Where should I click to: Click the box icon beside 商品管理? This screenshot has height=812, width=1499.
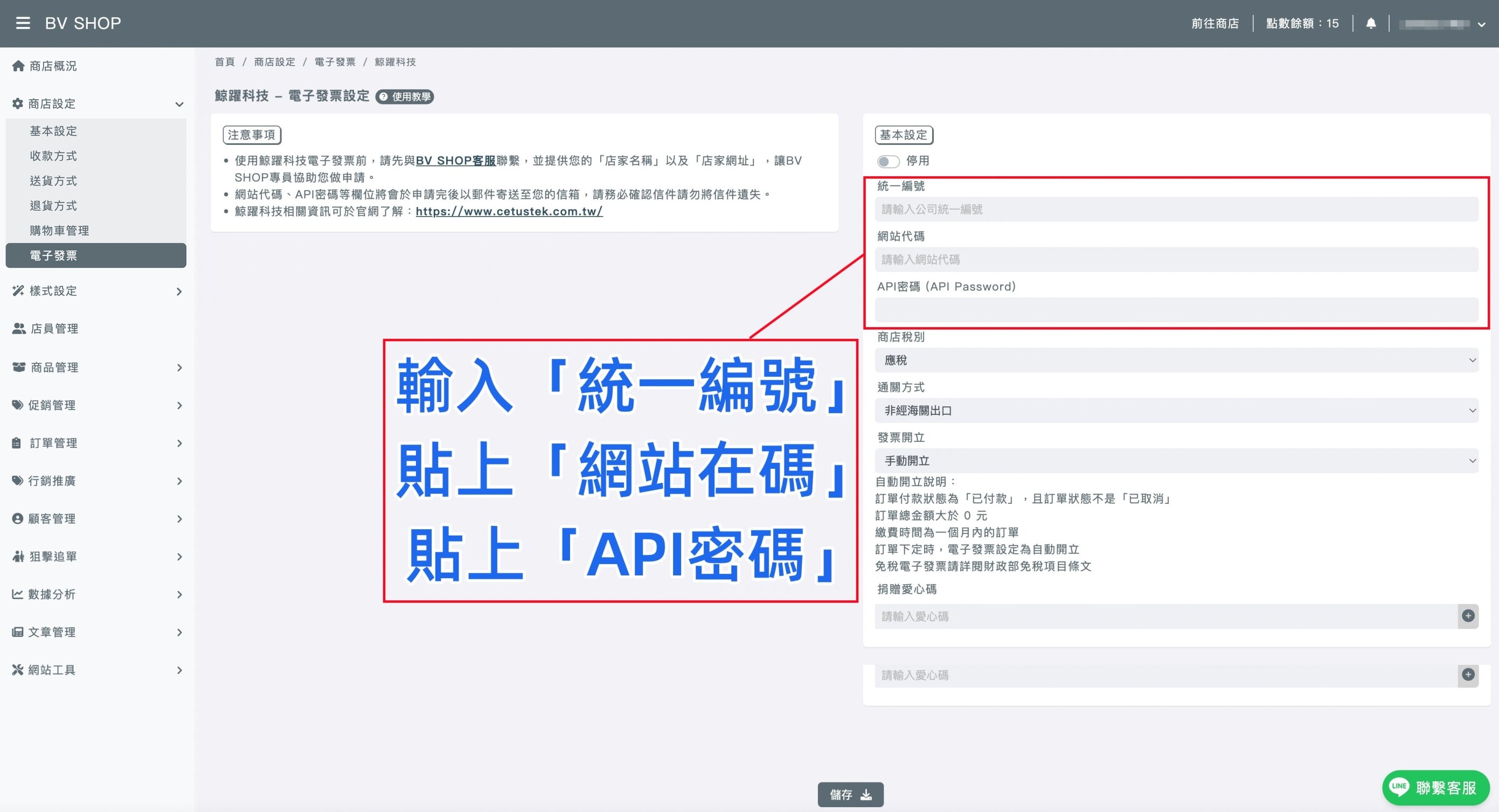coord(19,367)
